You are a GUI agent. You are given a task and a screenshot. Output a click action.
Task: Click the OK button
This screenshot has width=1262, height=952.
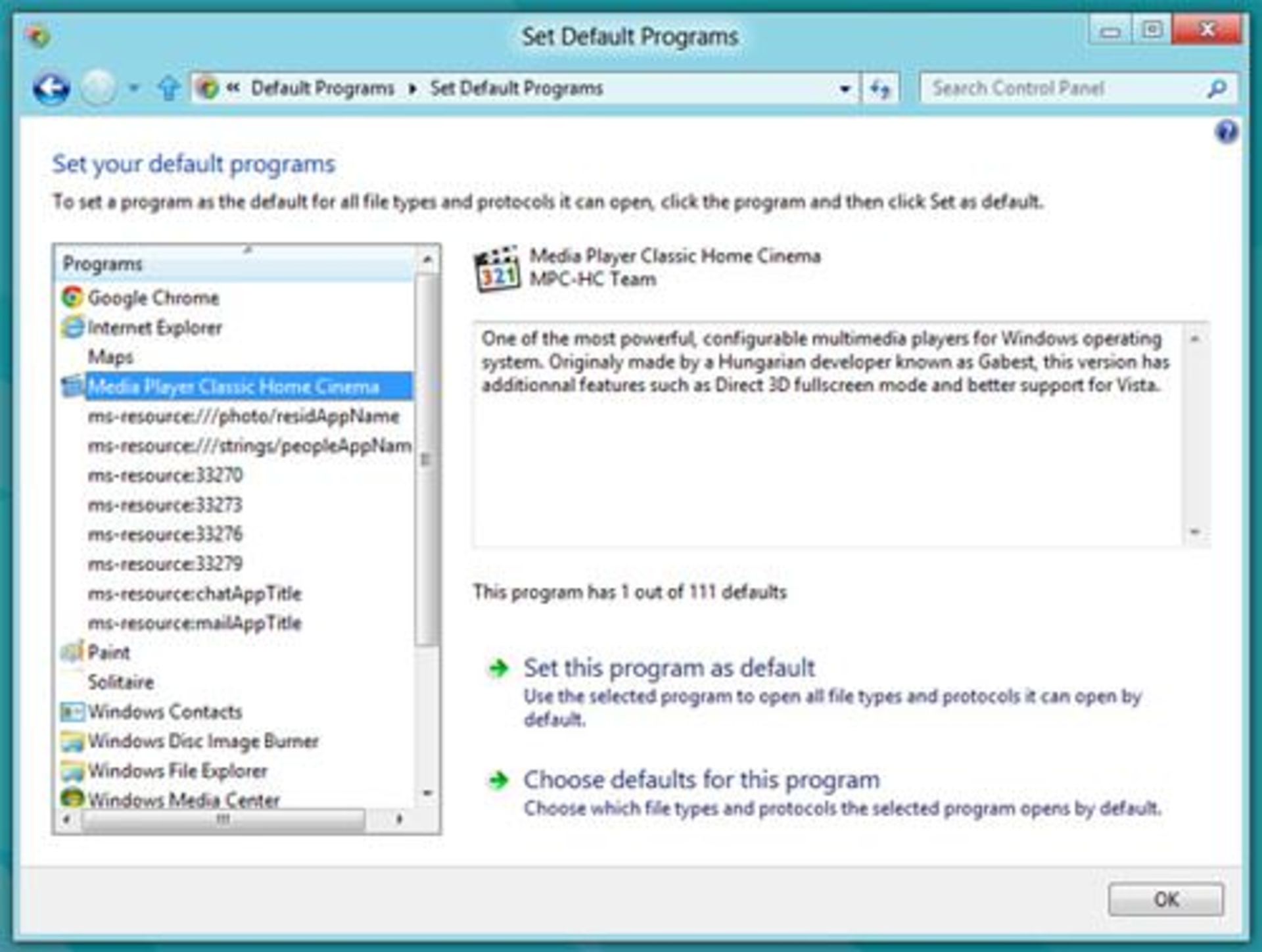pyautogui.click(x=1166, y=899)
